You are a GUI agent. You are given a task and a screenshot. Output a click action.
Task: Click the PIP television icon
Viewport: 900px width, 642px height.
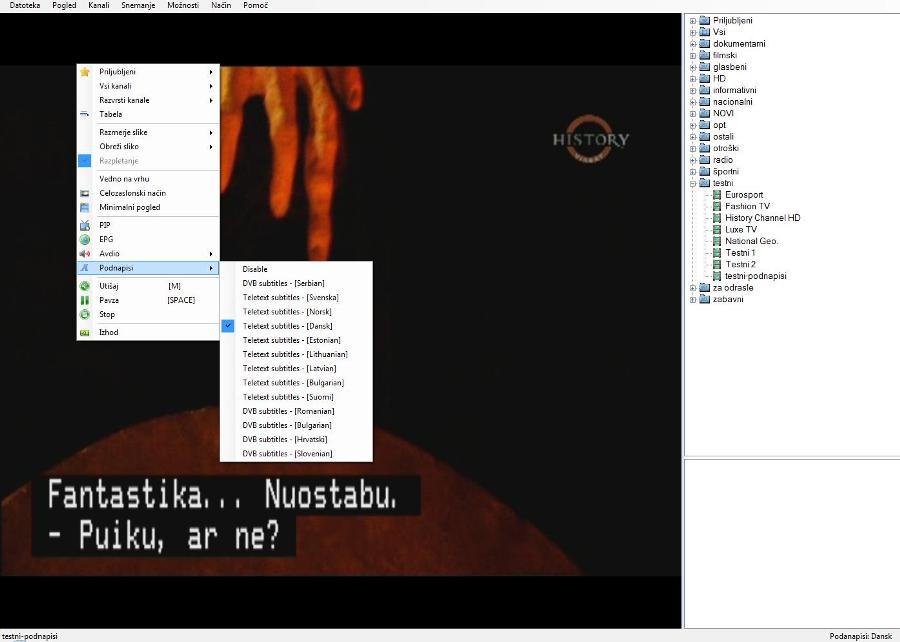click(x=85, y=225)
